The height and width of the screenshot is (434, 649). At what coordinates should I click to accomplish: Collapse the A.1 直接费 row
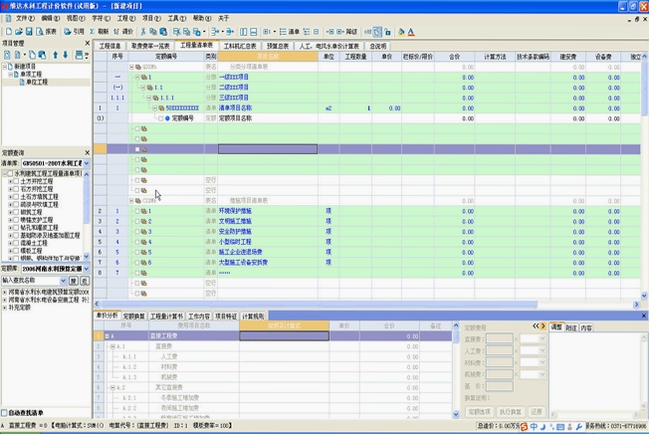[x=113, y=346]
